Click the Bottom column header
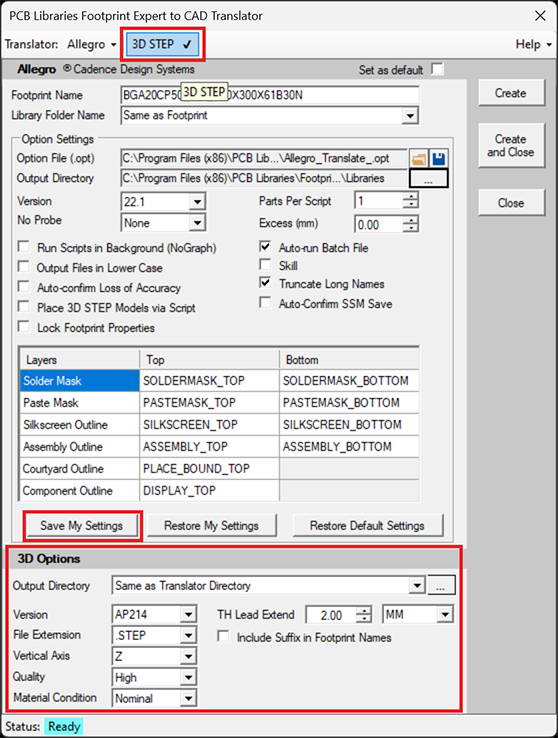Screen dimensions: 558x738 (x=349, y=360)
